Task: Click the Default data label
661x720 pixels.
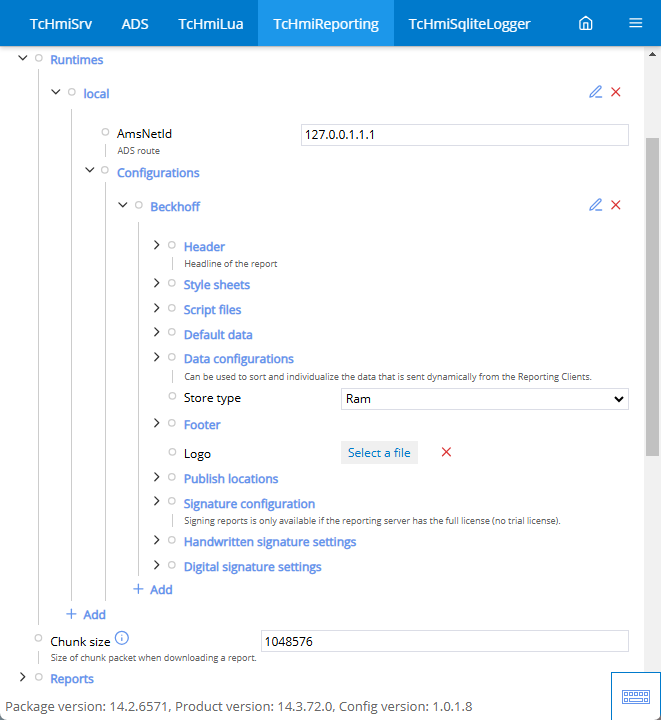Action: pos(218,334)
